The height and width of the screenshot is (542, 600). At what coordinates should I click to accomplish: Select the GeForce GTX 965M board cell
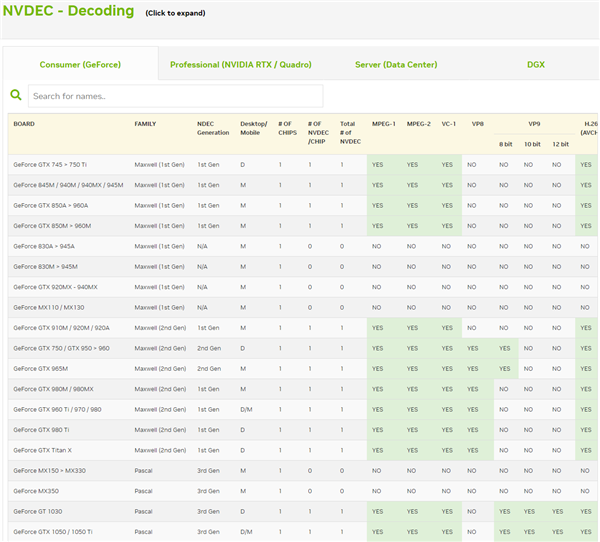coord(40,368)
